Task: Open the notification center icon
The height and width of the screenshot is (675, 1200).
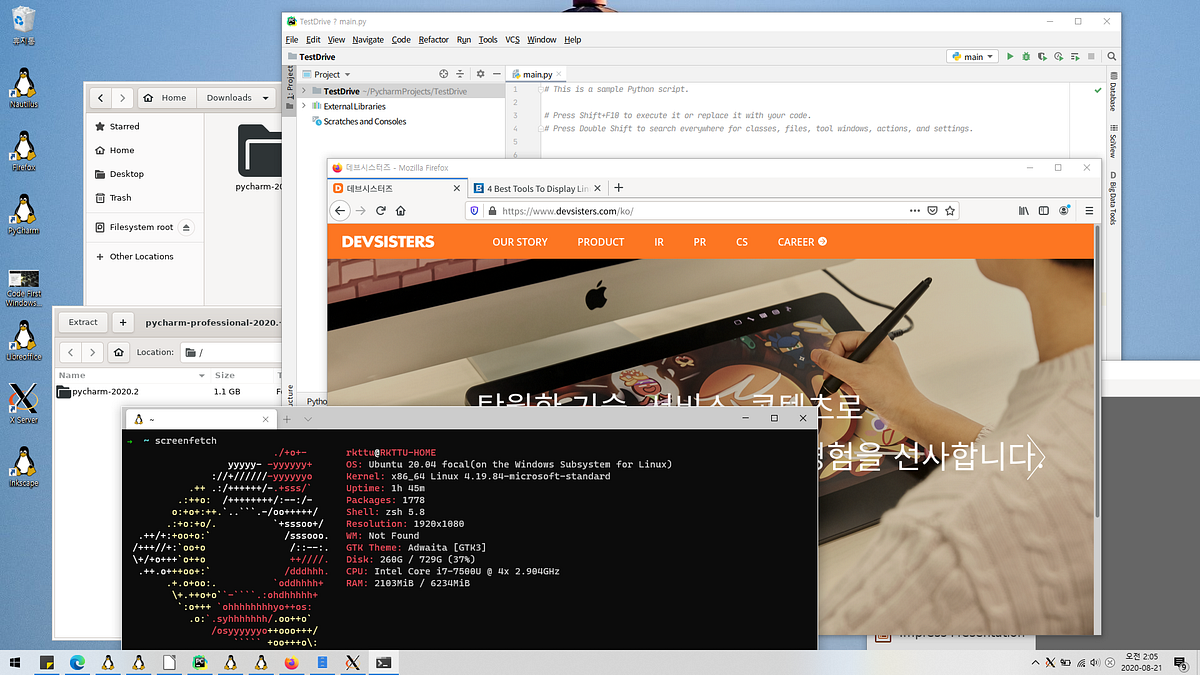Action: 1181,662
